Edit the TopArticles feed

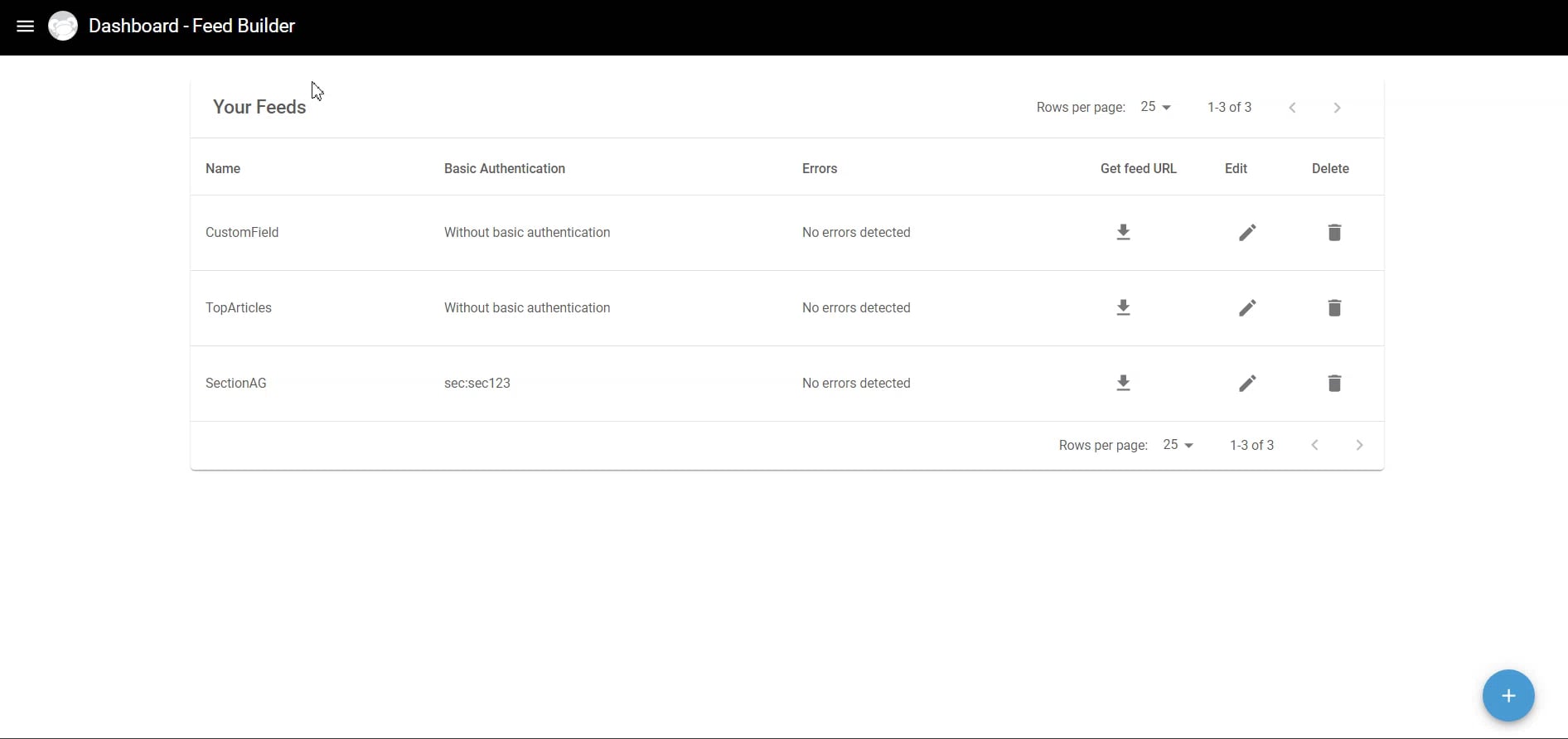(x=1247, y=307)
